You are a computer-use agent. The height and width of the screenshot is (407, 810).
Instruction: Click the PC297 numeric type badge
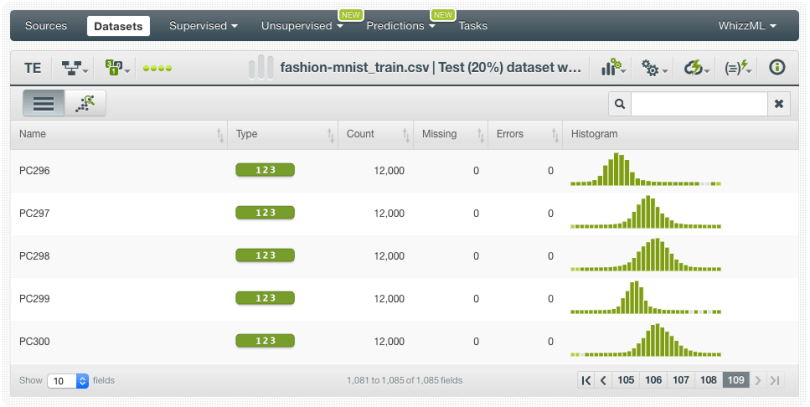[x=265, y=213]
